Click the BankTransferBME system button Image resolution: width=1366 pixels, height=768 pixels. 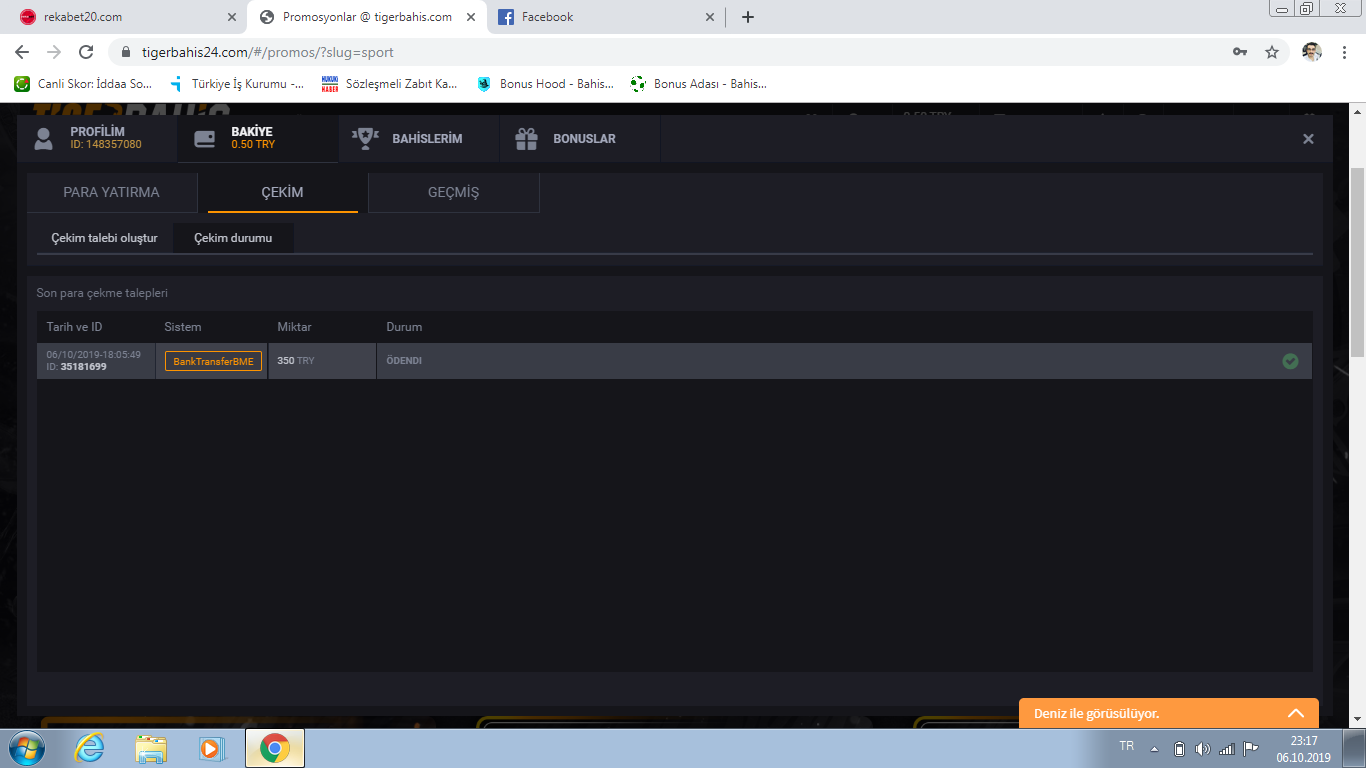(213, 361)
